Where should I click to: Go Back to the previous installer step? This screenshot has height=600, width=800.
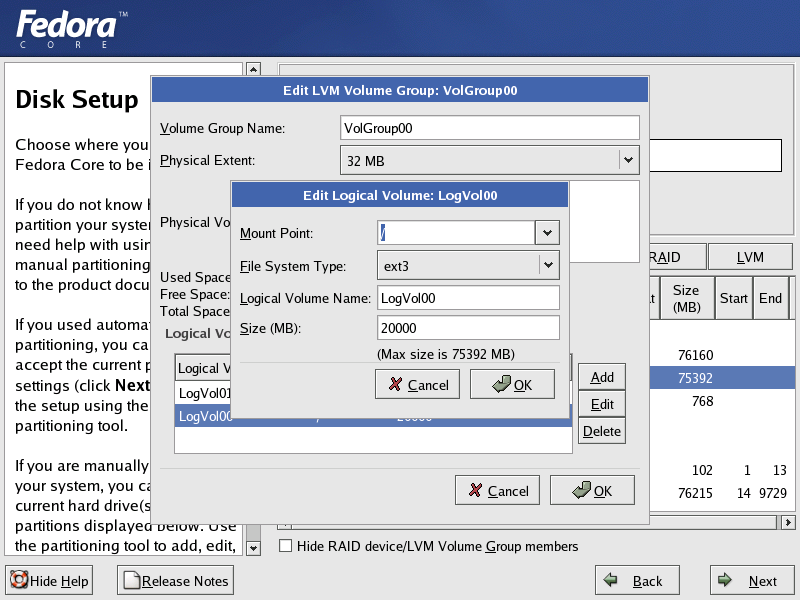tap(637, 580)
